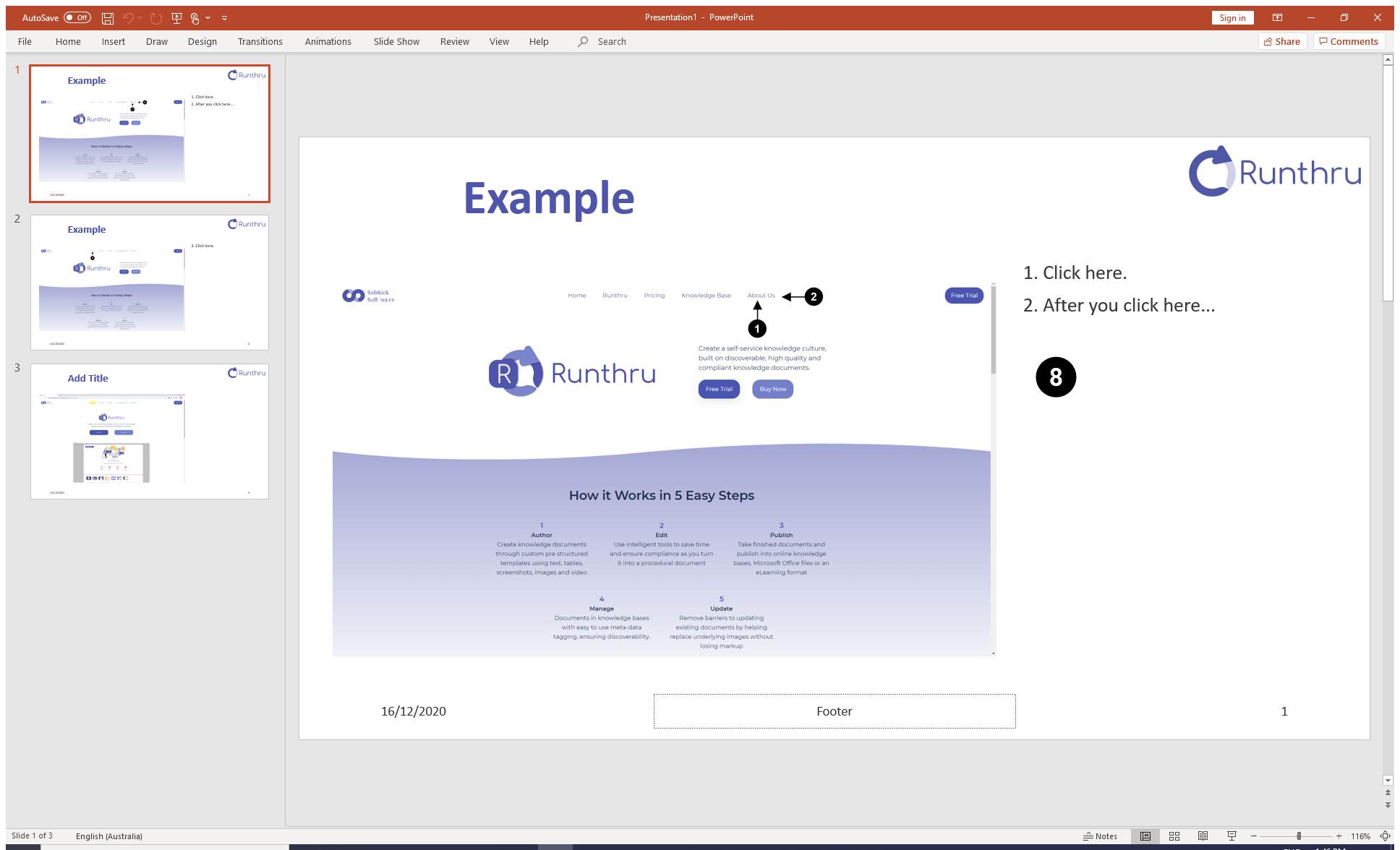Click '2. After you click here...' text
1400x850 pixels.
click(x=1119, y=305)
